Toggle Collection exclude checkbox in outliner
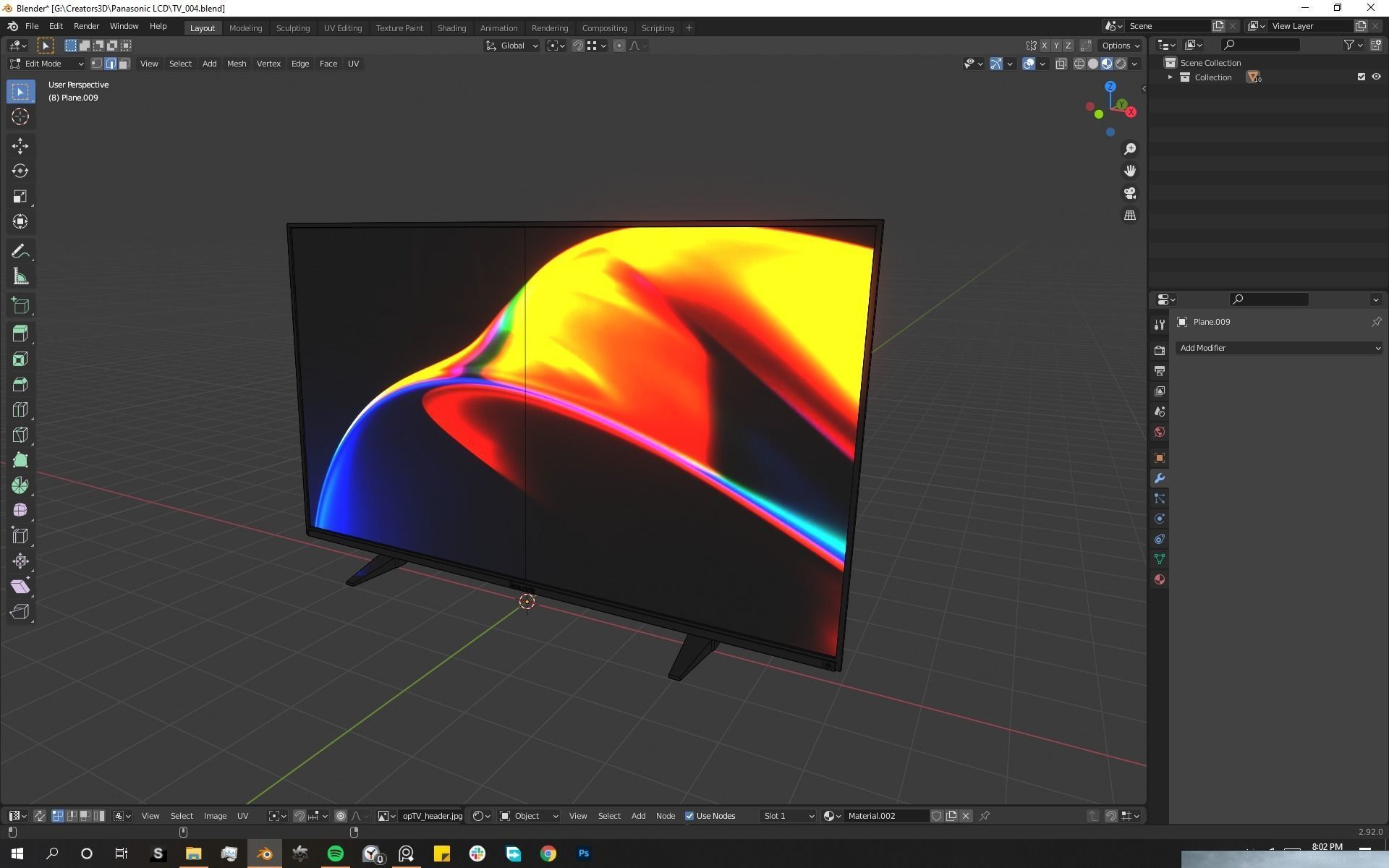 [1361, 77]
